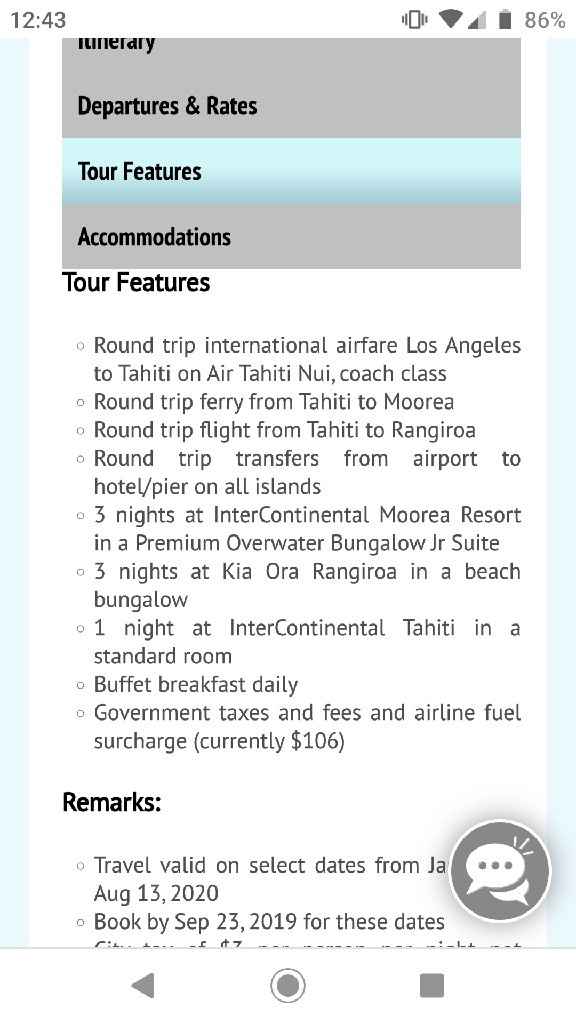Expand the Accommodations section
Viewport: 576px width, 1024px height.
[291, 237]
